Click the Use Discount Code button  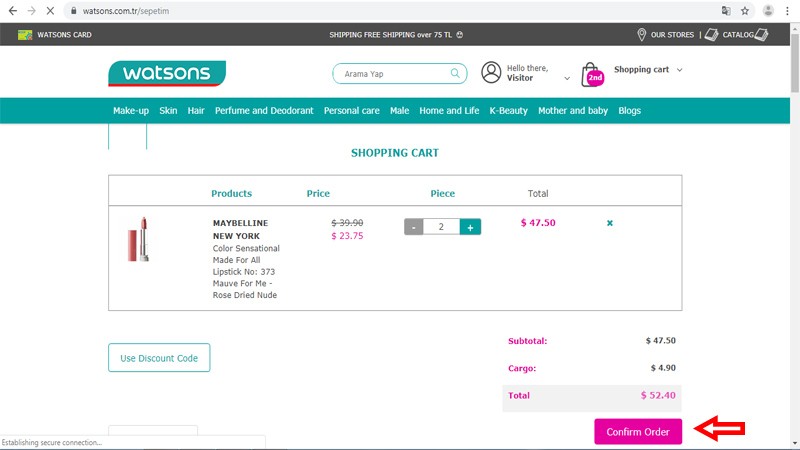click(x=159, y=358)
